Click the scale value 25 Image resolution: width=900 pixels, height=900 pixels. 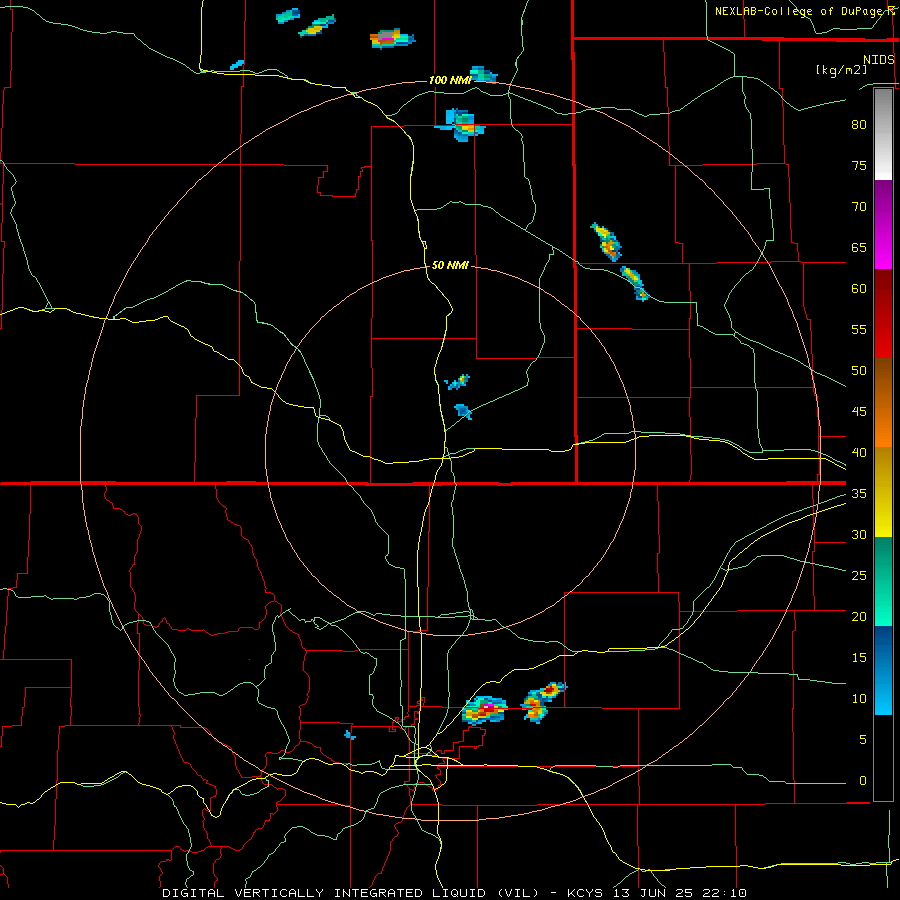[x=859, y=576]
